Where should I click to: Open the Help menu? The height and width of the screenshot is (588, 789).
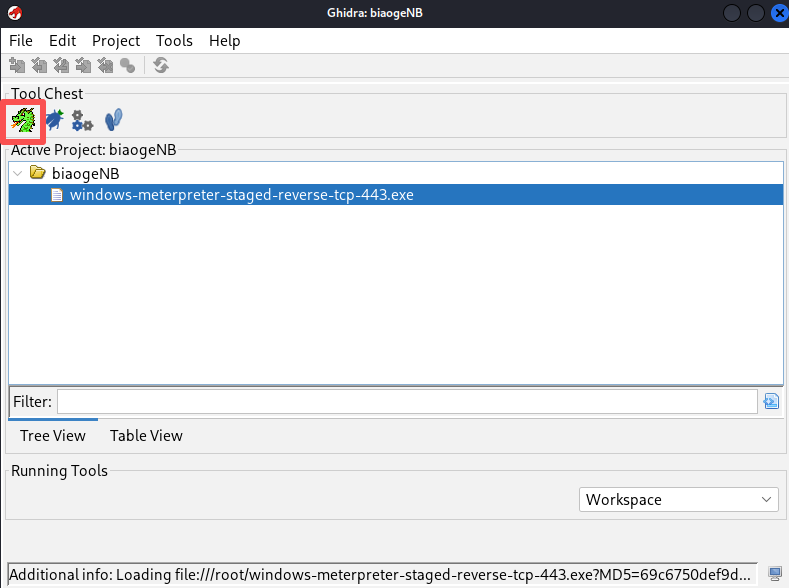224,41
